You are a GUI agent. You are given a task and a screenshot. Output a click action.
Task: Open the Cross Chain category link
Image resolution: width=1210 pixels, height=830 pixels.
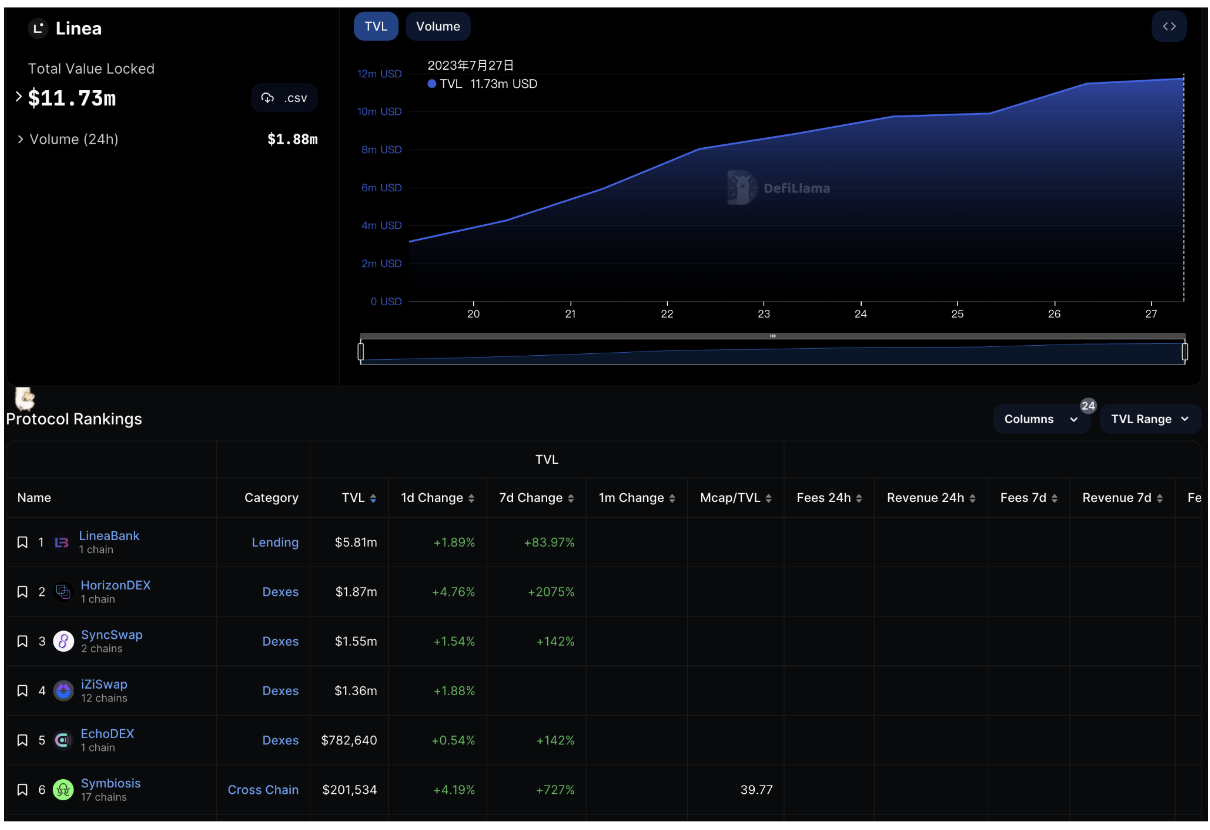pyautogui.click(x=263, y=790)
